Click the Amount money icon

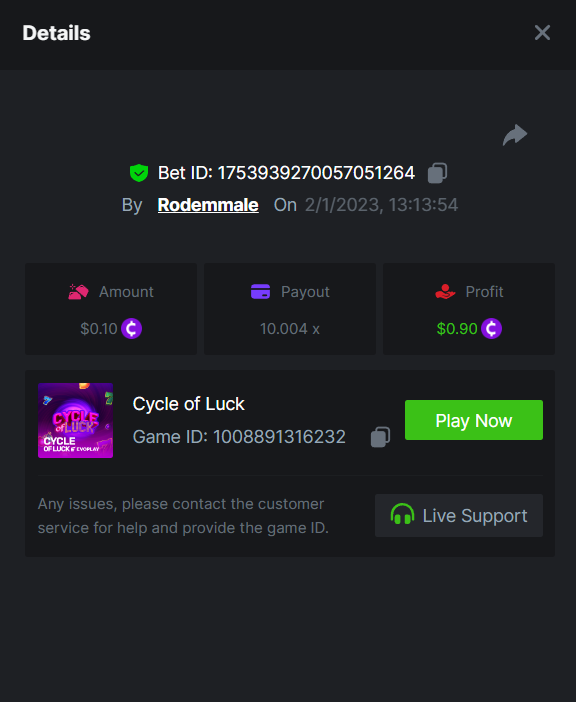(x=78, y=291)
